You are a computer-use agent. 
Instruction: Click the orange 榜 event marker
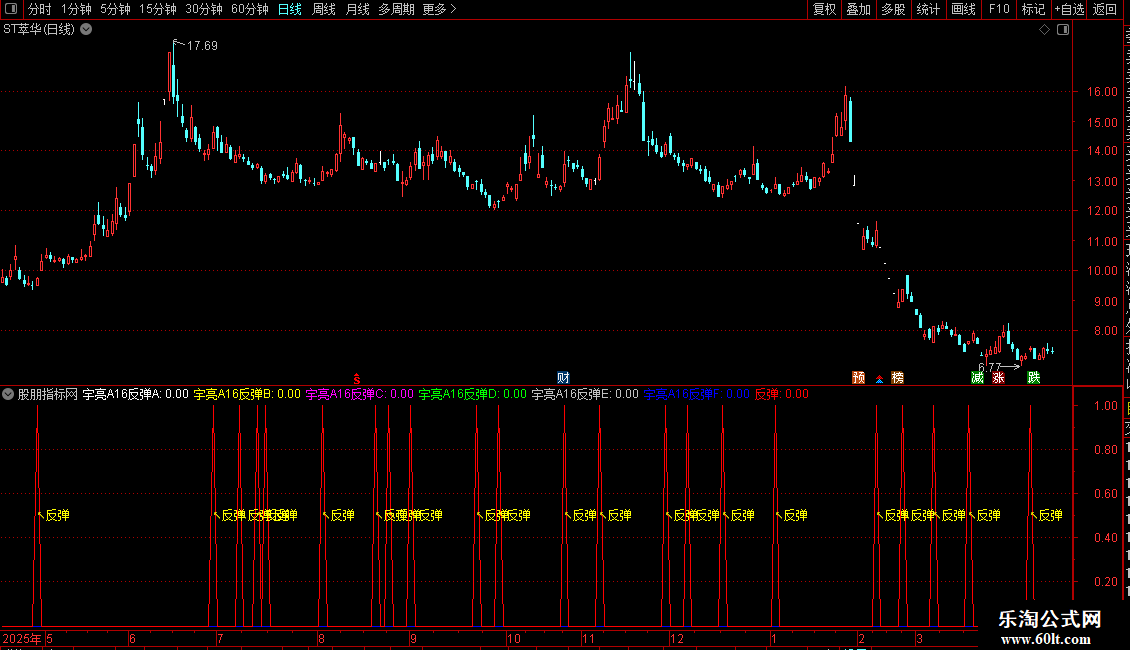[x=897, y=378]
